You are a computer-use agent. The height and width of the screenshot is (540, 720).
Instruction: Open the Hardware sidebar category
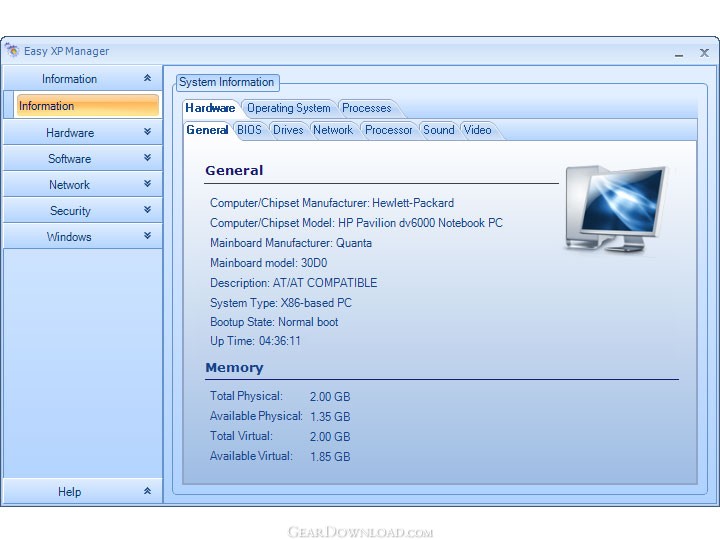83,132
